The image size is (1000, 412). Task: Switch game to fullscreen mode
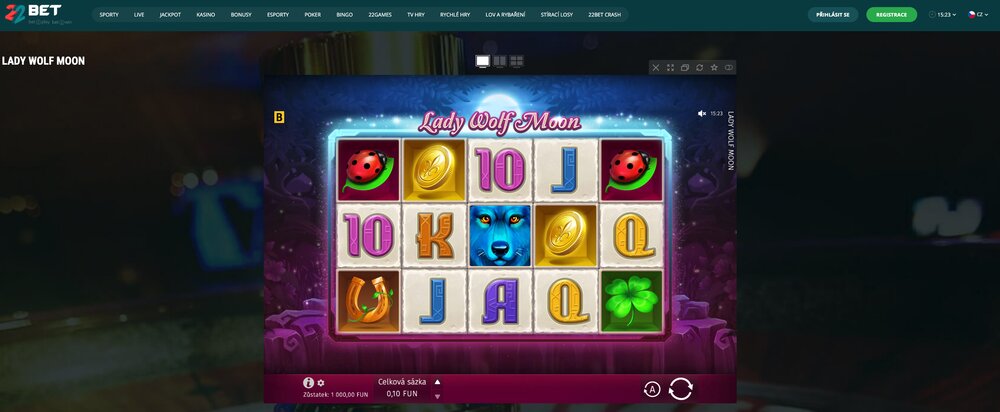670,68
